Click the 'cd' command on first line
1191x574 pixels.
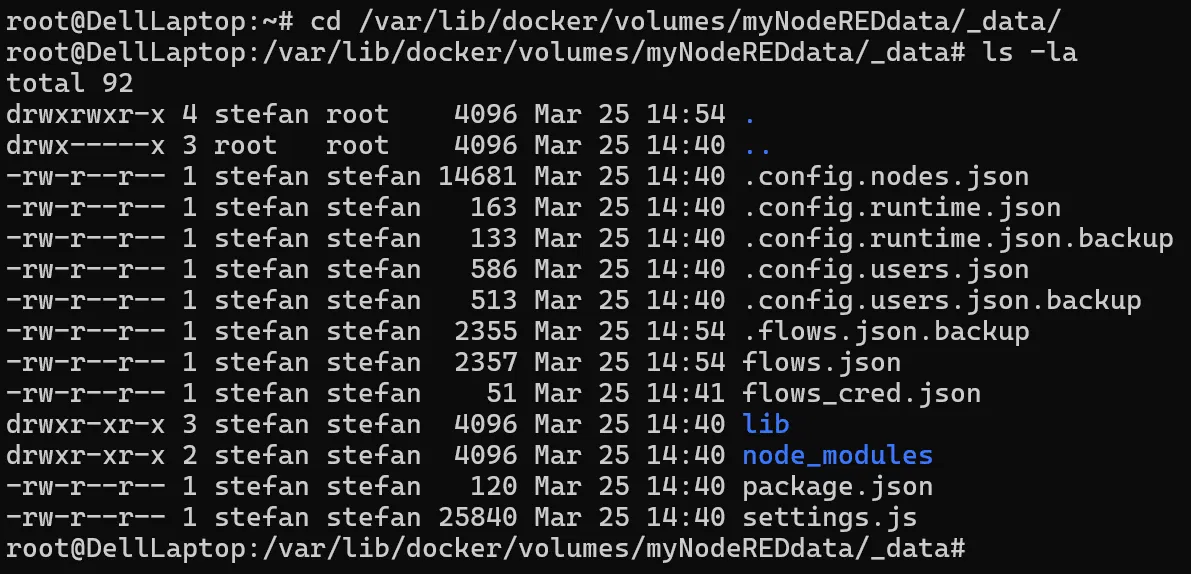tap(326, 21)
